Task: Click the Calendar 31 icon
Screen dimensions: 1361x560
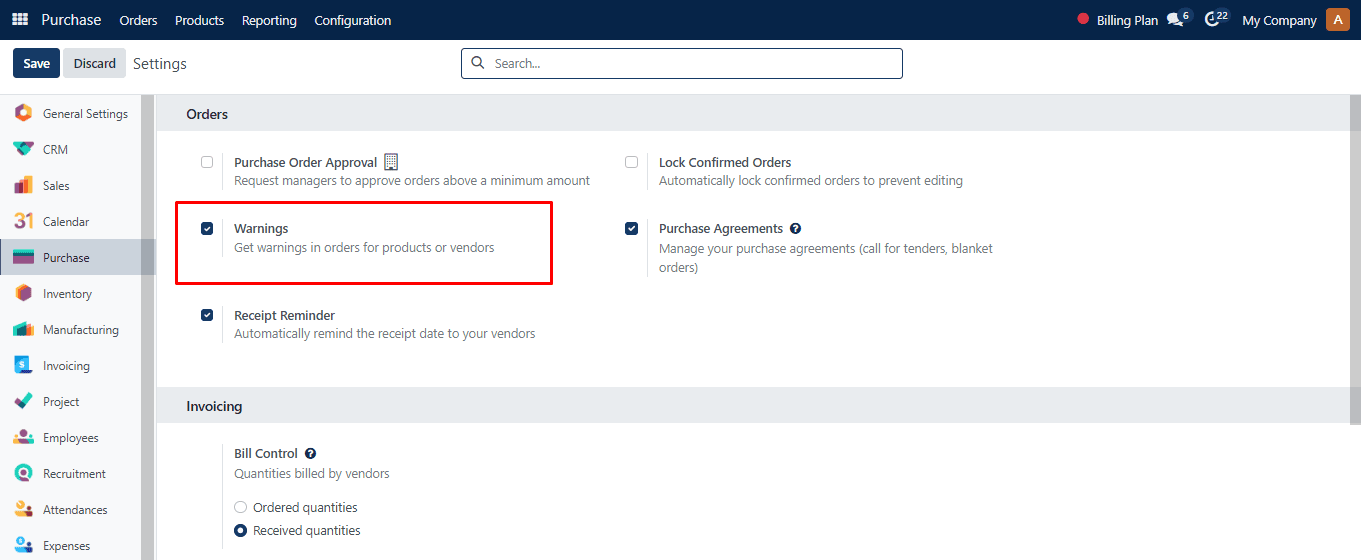Action: point(23,221)
